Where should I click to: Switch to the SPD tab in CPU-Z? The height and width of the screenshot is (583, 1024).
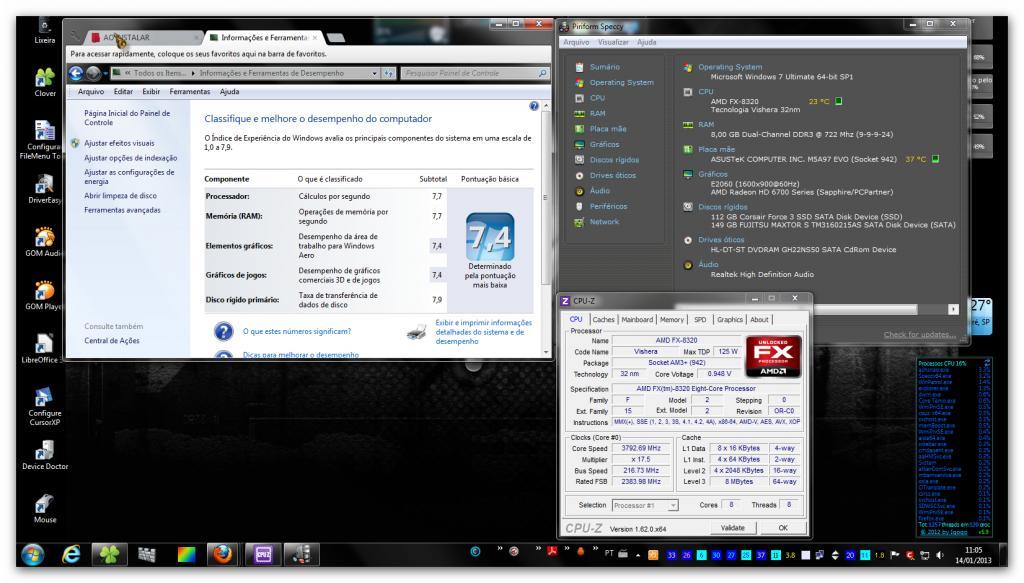[x=700, y=320]
